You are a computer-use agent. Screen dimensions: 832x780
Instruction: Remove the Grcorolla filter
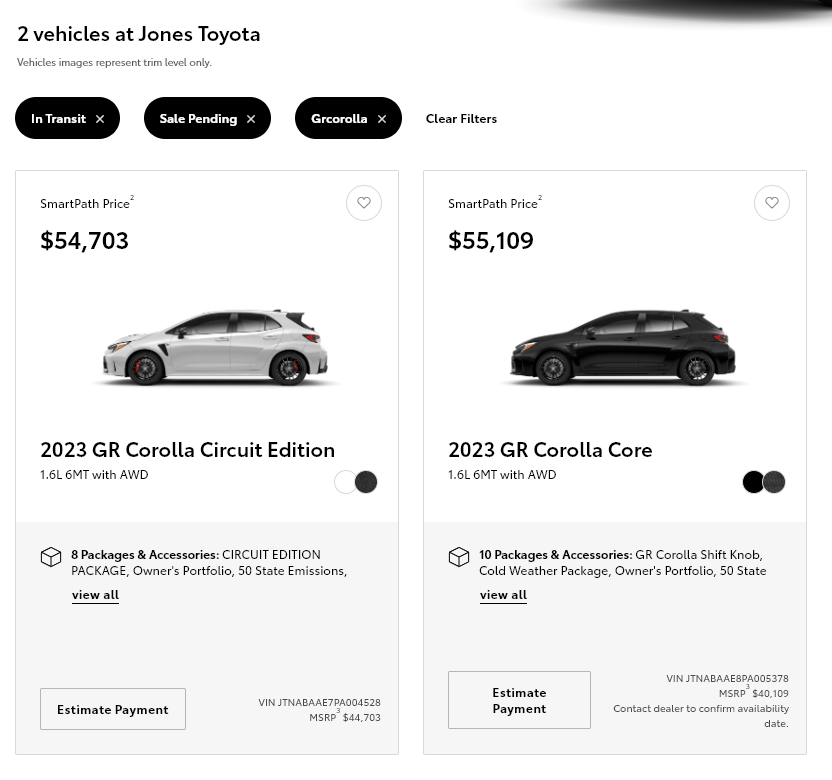pyautogui.click(x=381, y=118)
